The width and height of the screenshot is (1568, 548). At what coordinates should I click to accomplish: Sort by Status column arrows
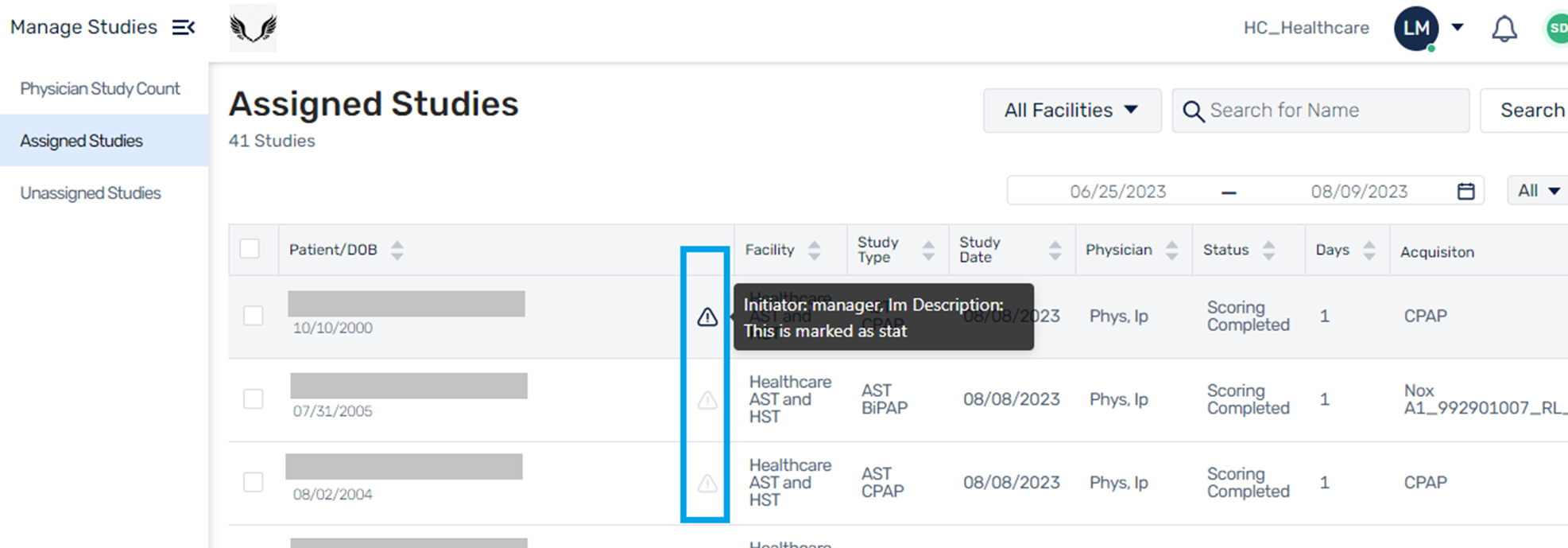coord(1268,250)
